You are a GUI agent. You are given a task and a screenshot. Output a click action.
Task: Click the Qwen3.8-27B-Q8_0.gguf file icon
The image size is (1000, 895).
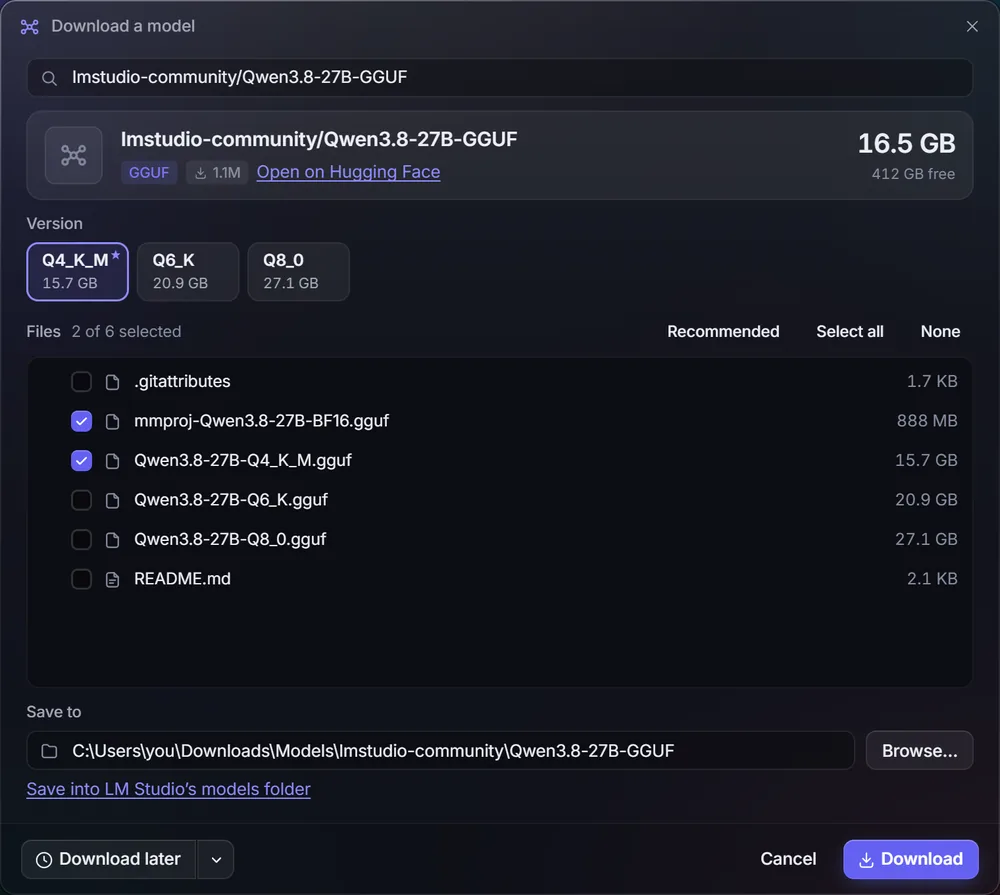tap(112, 540)
